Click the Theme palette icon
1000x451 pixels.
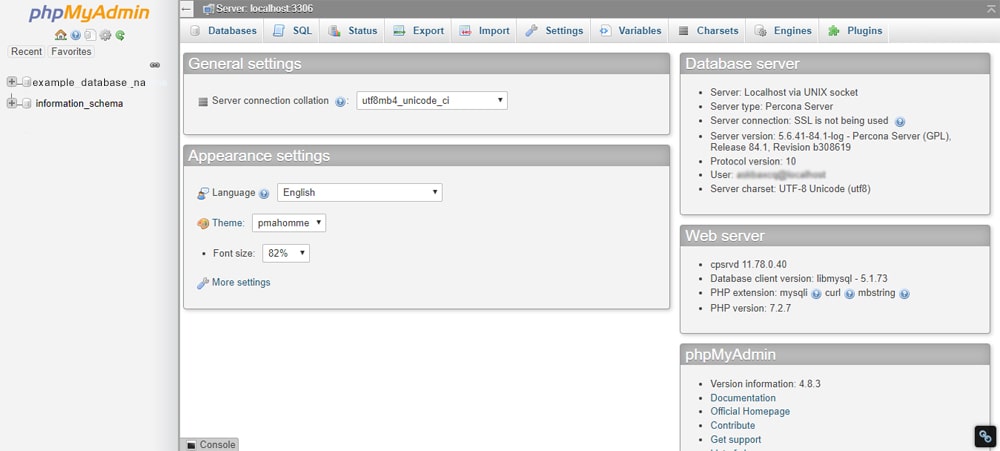point(203,224)
